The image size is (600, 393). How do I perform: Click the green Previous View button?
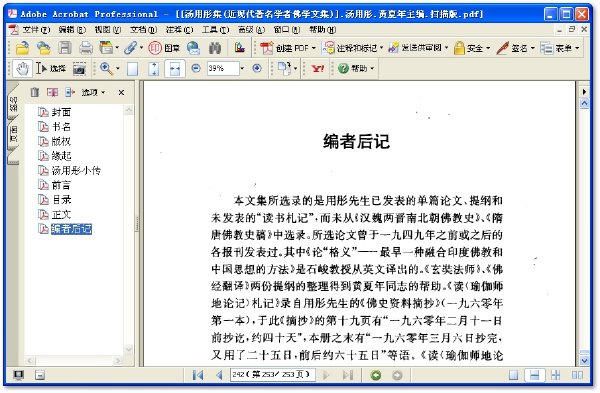[x=376, y=375]
